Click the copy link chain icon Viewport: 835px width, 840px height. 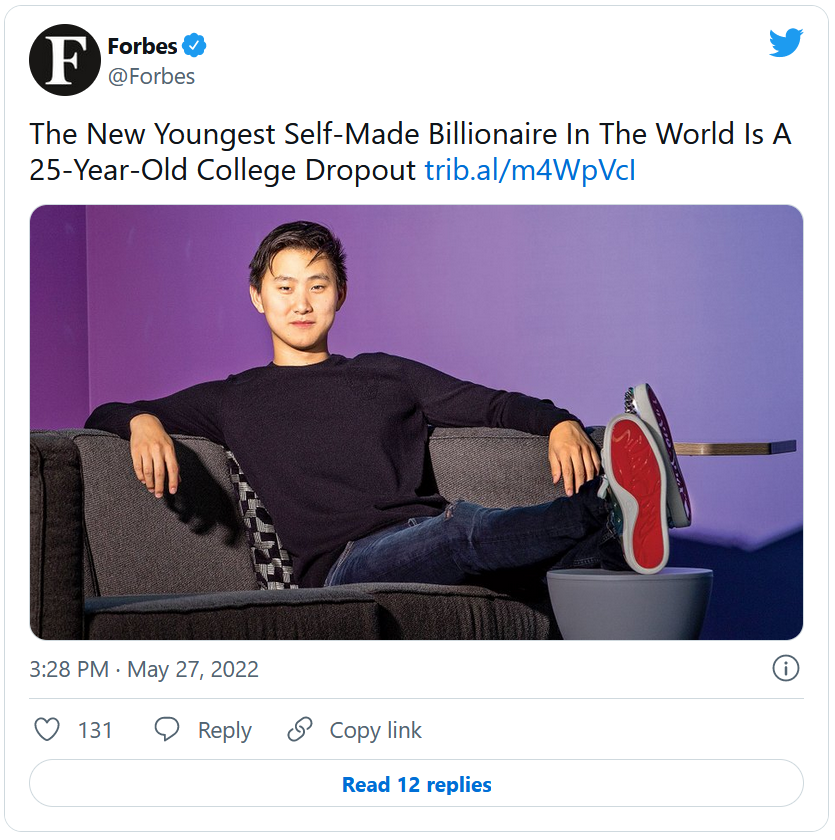tap(299, 730)
